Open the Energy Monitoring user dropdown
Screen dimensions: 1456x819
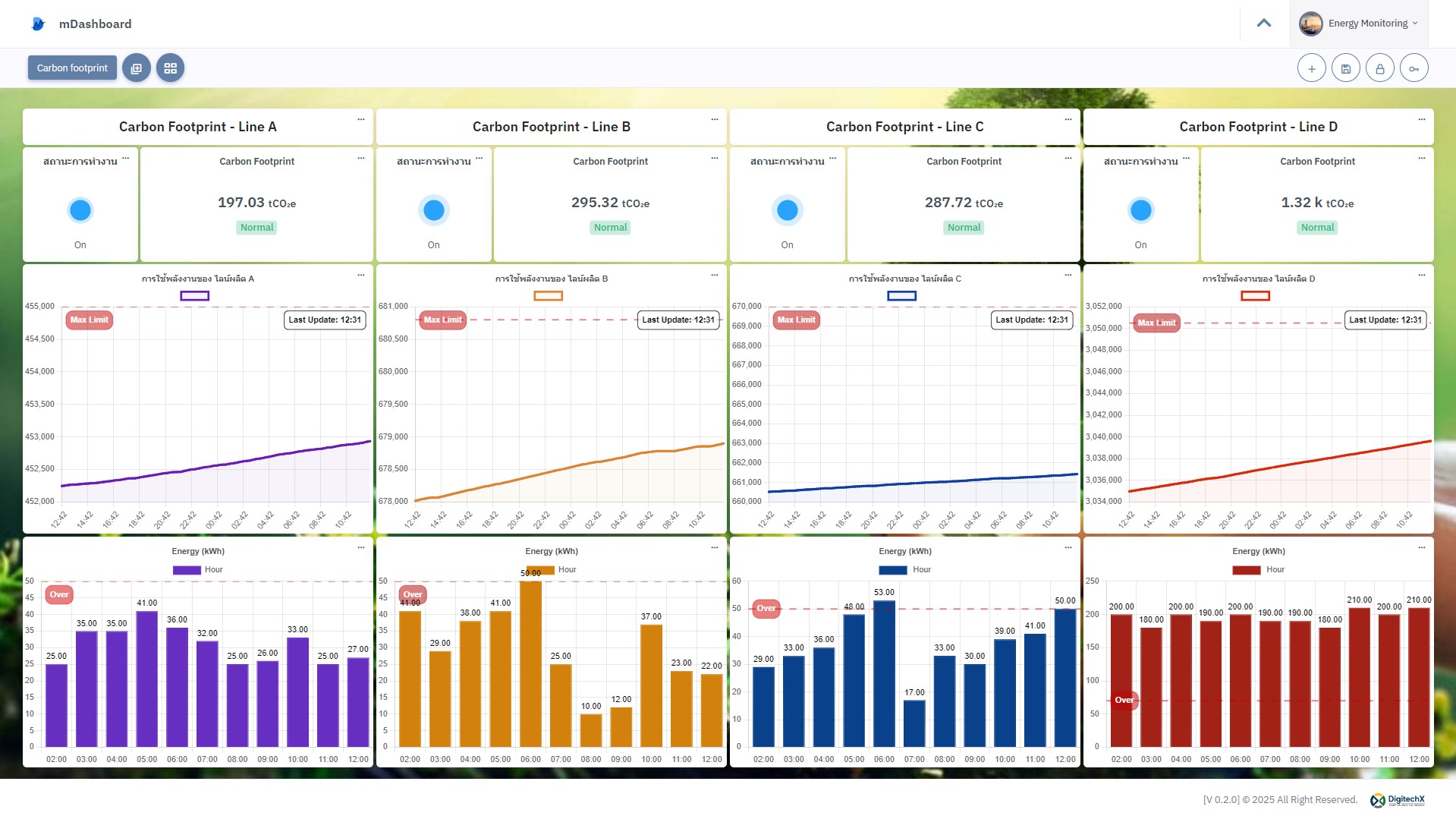click(1358, 24)
